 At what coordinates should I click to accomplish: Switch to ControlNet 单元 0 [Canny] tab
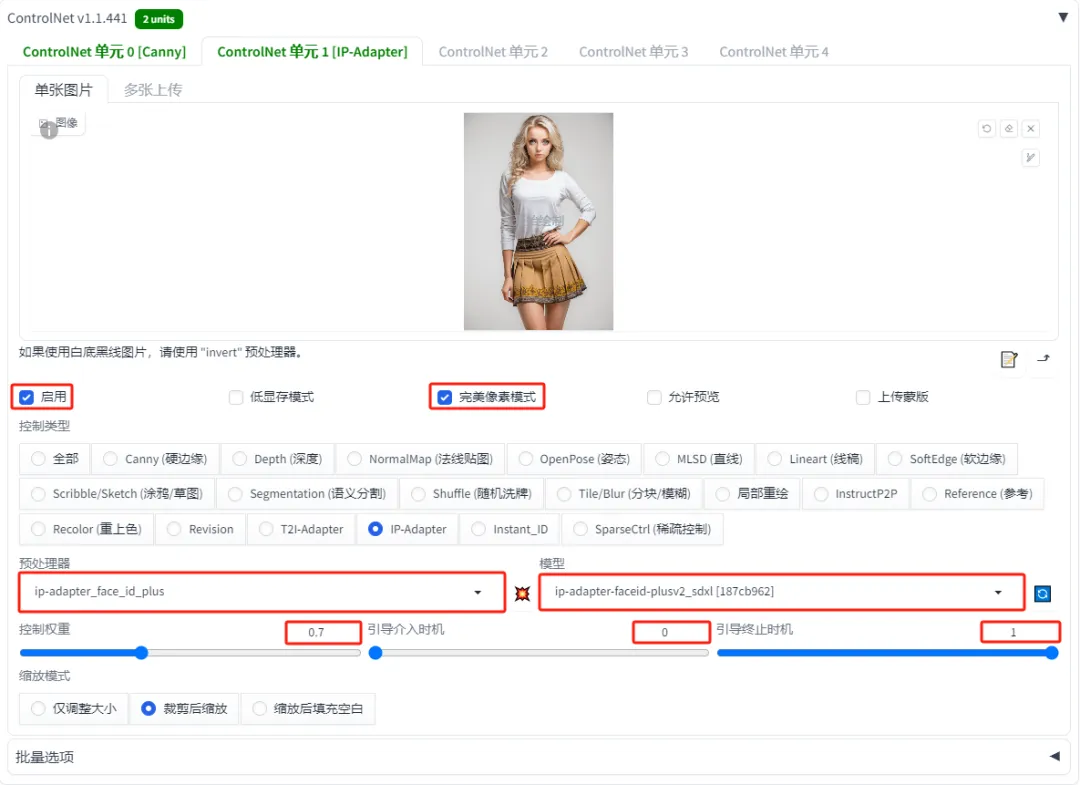click(104, 51)
